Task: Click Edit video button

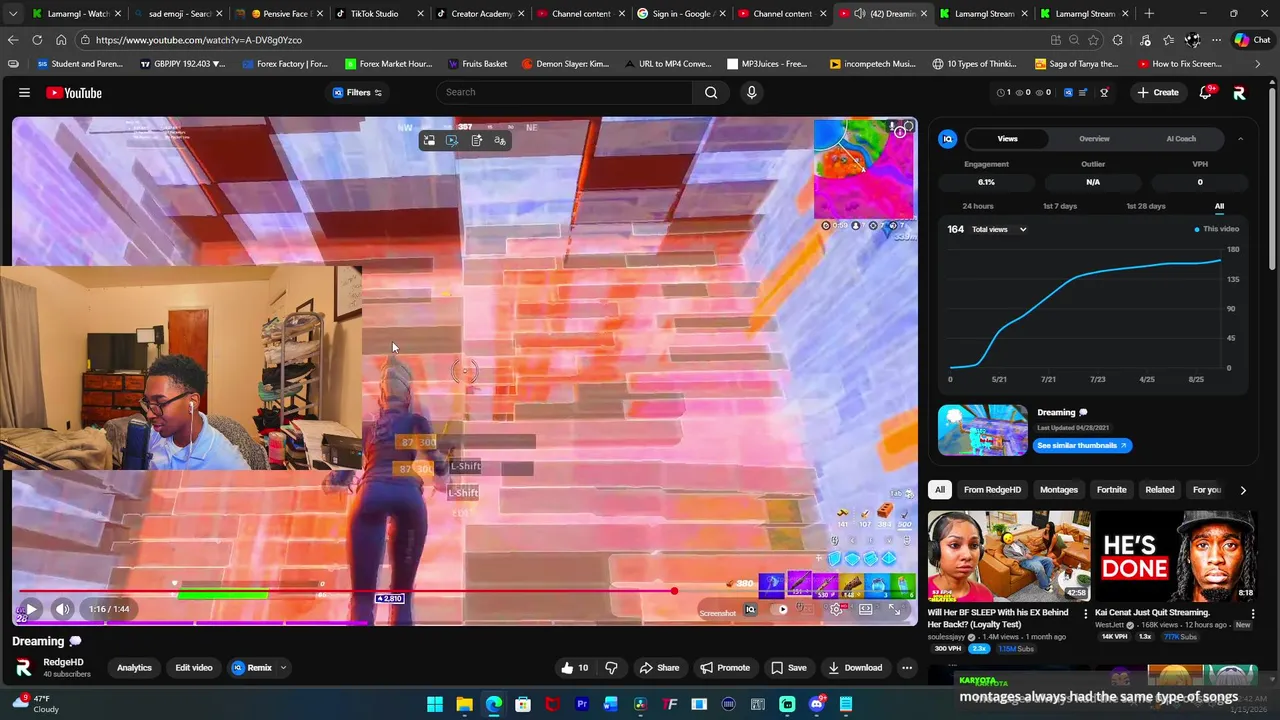Action: [194, 668]
